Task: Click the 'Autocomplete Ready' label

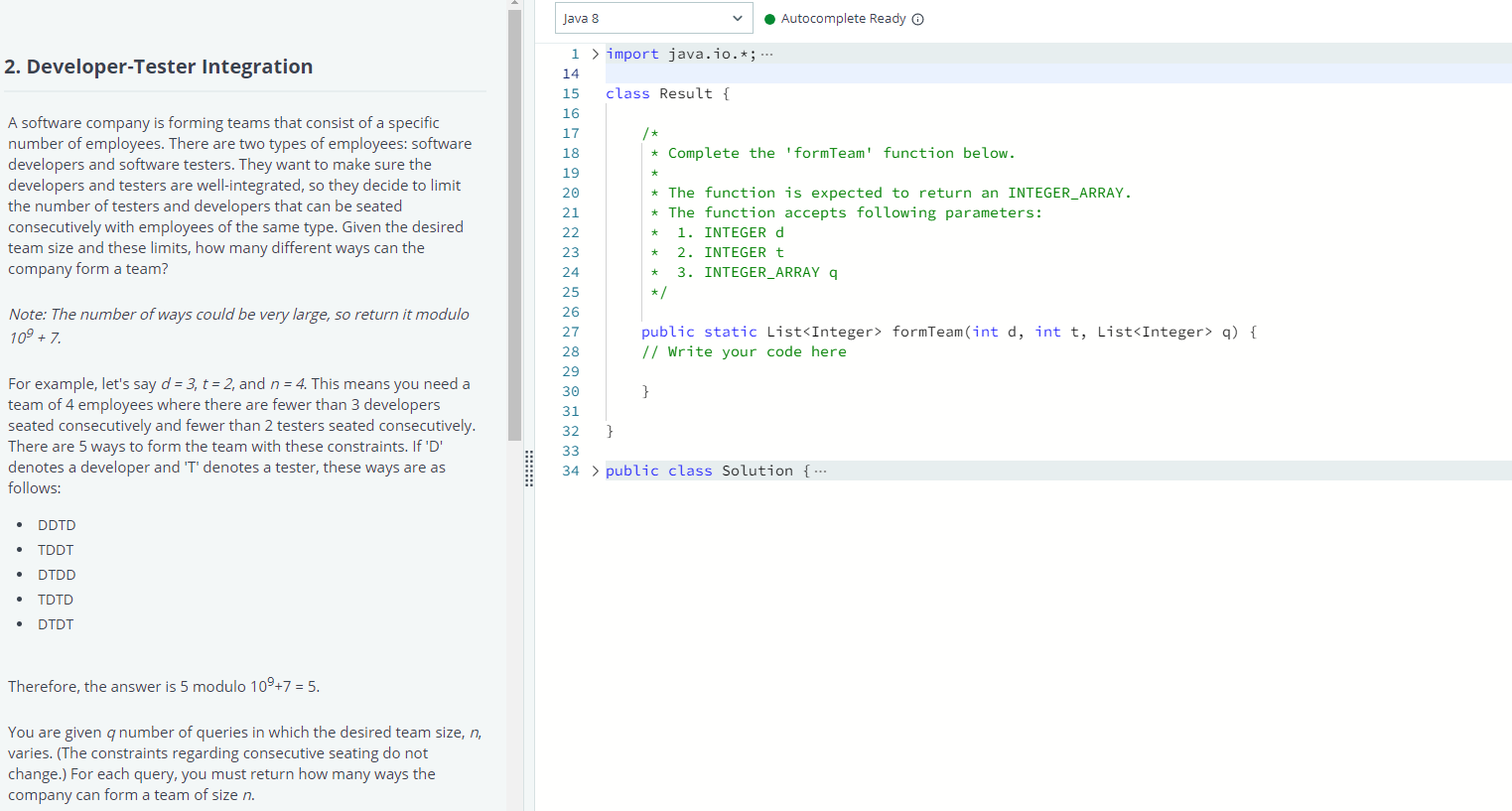Action: point(844,19)
